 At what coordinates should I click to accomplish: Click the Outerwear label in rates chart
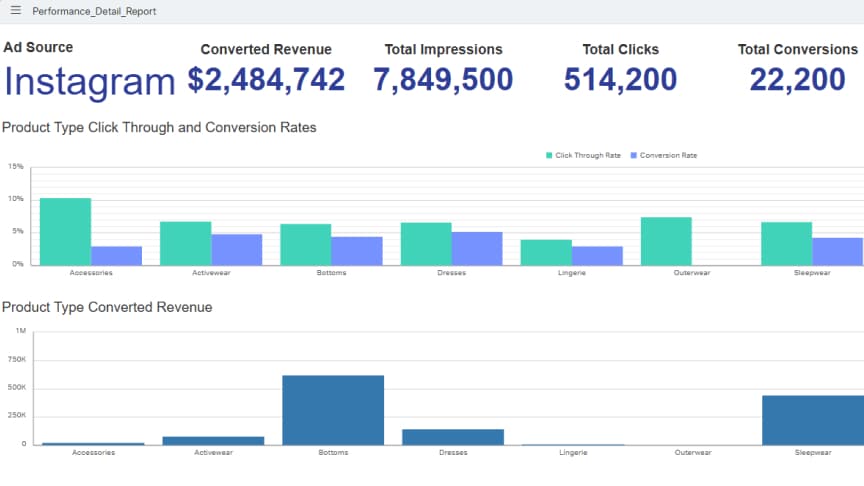coord(692,273)
